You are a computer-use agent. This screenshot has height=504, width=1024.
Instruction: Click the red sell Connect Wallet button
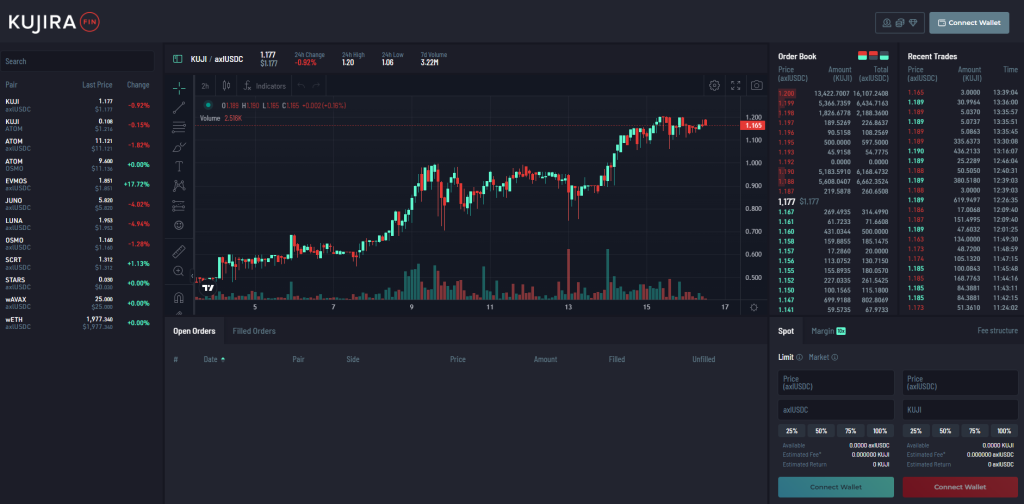click(959, 487)
